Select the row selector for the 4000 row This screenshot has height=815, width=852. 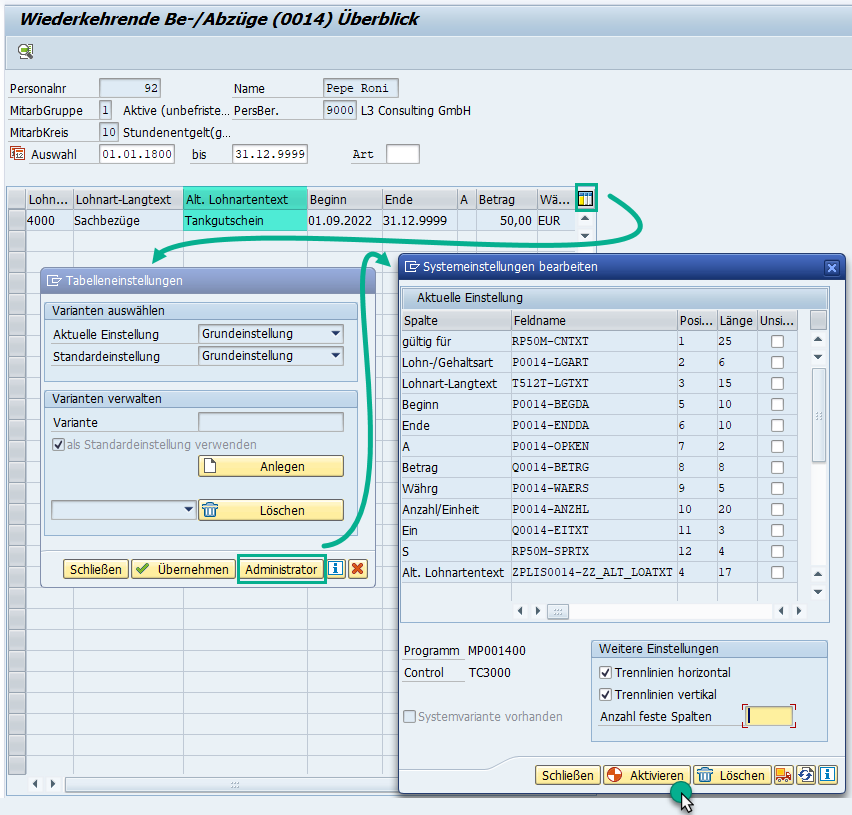coord(17,221)
